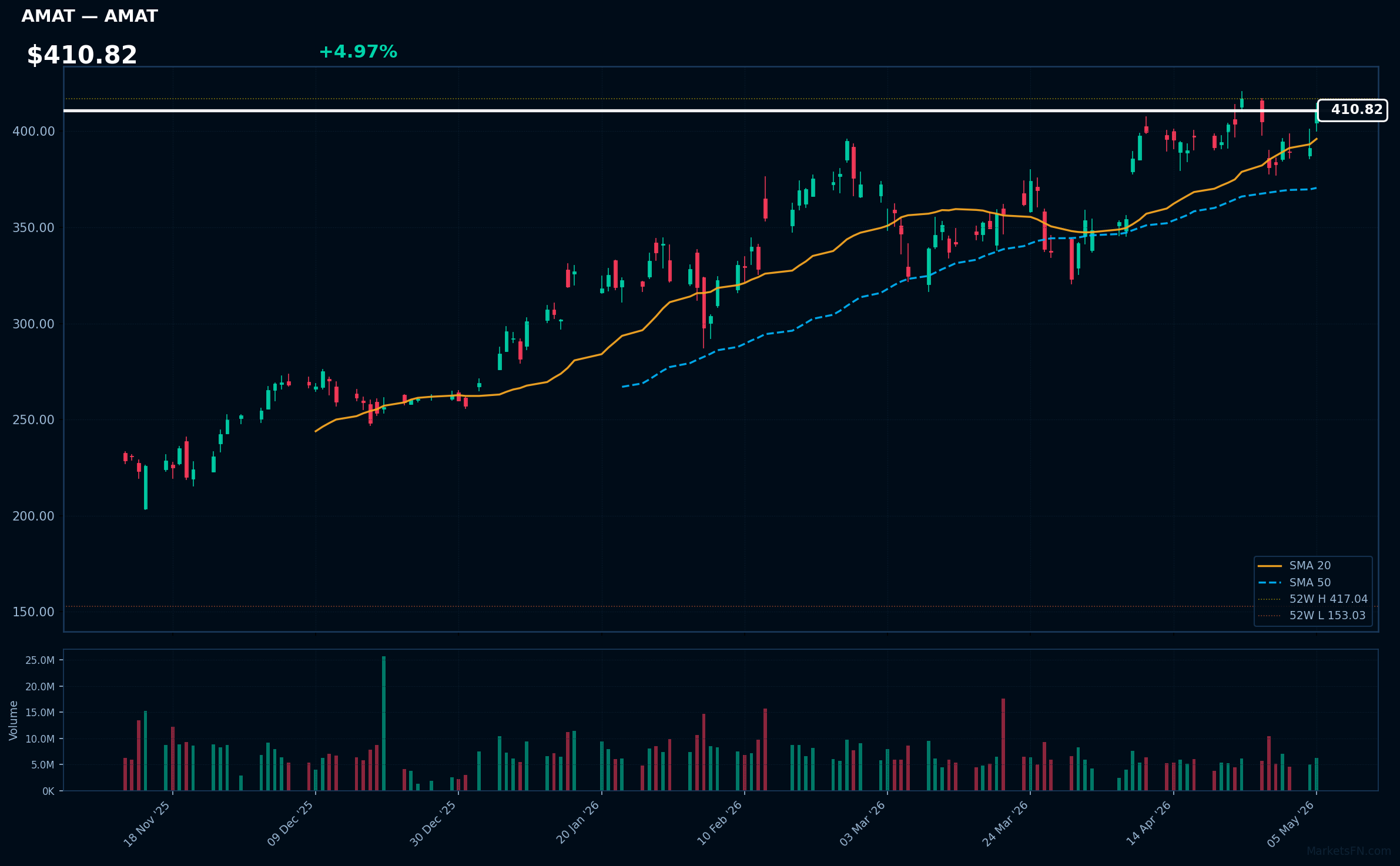Click the Volume axis title
Image resolution: width=1400 pixels, height=866 pixels.
(14, 720)
